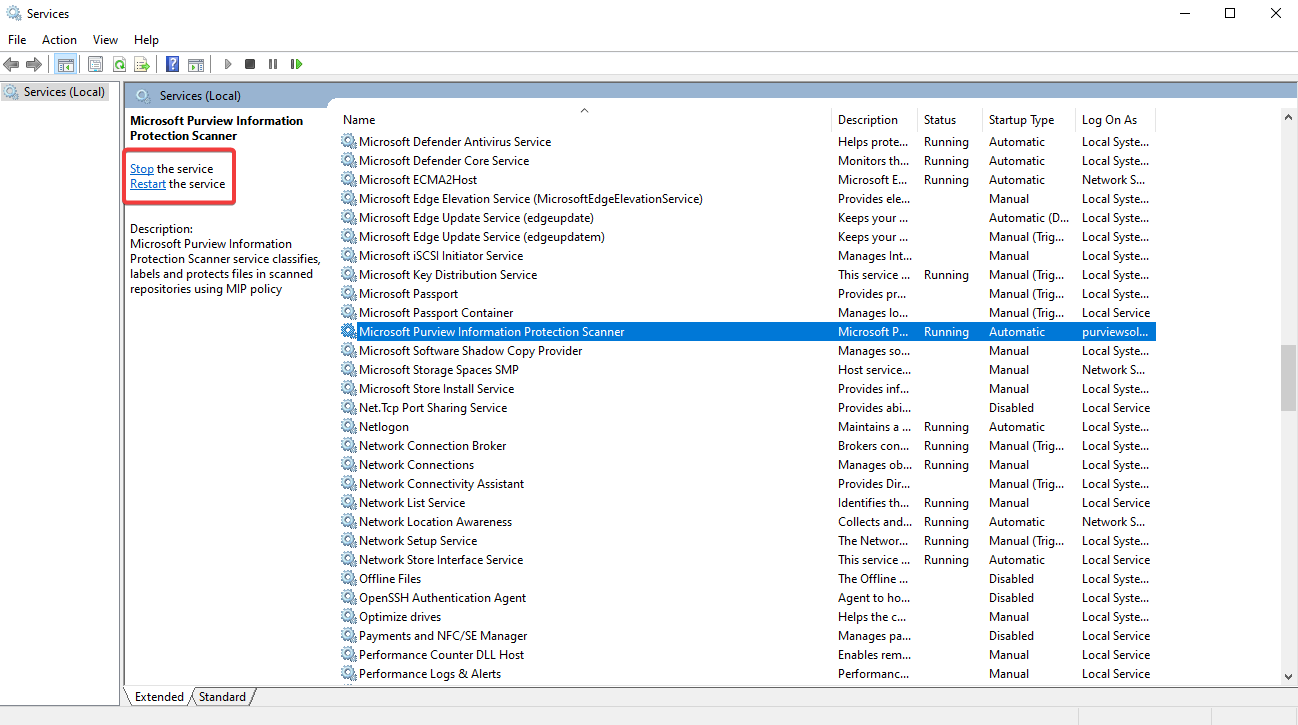The image size is (1298, 725).
Task: Select Performance Logs & Alerts
Action: [x=430, y=674]
